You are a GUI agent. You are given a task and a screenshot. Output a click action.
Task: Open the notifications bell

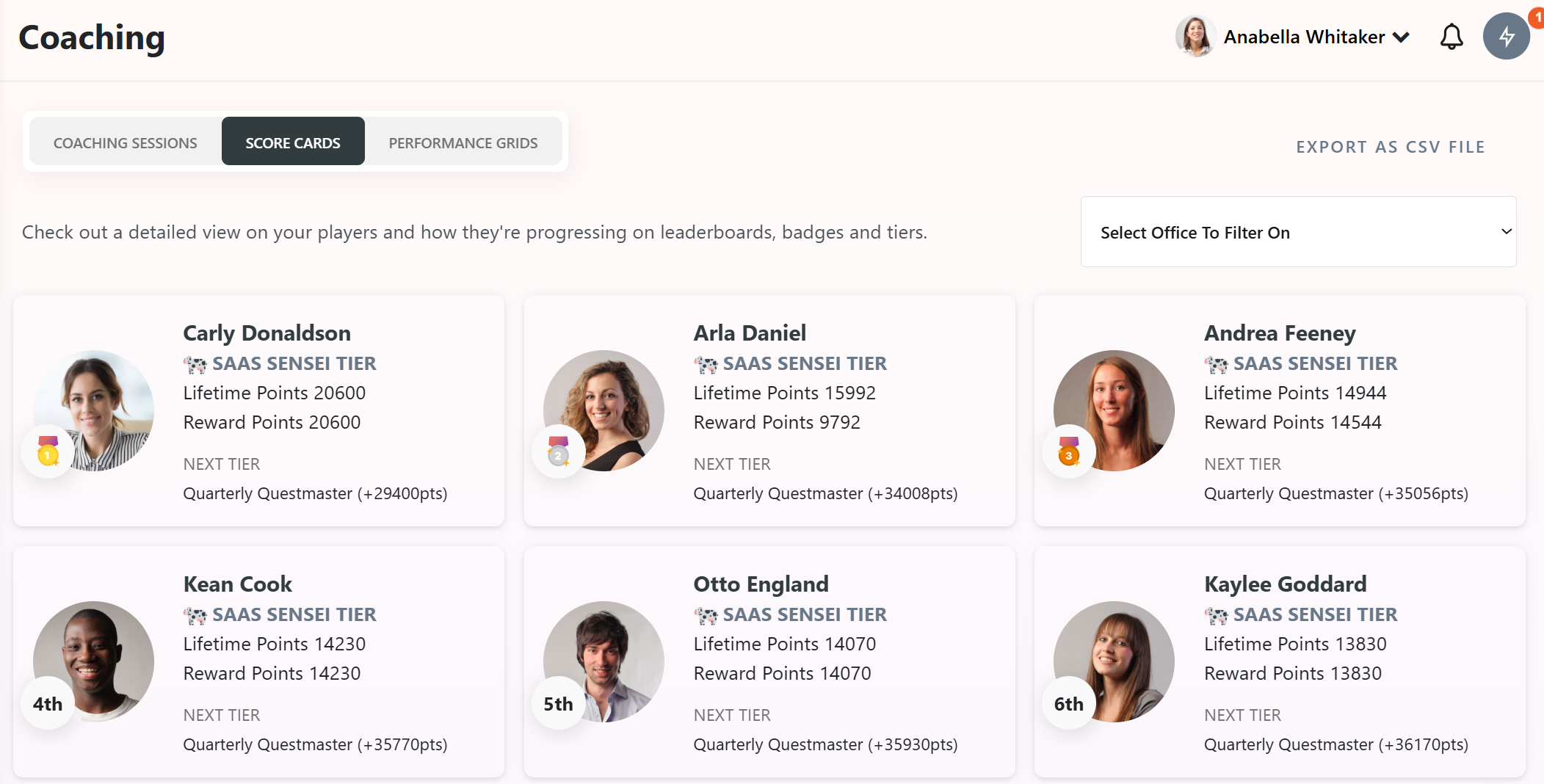point(1451,37)
